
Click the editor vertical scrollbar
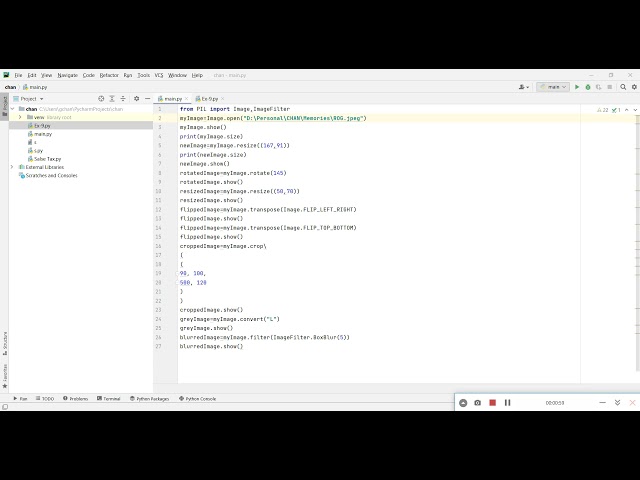(x=637, y=245)
